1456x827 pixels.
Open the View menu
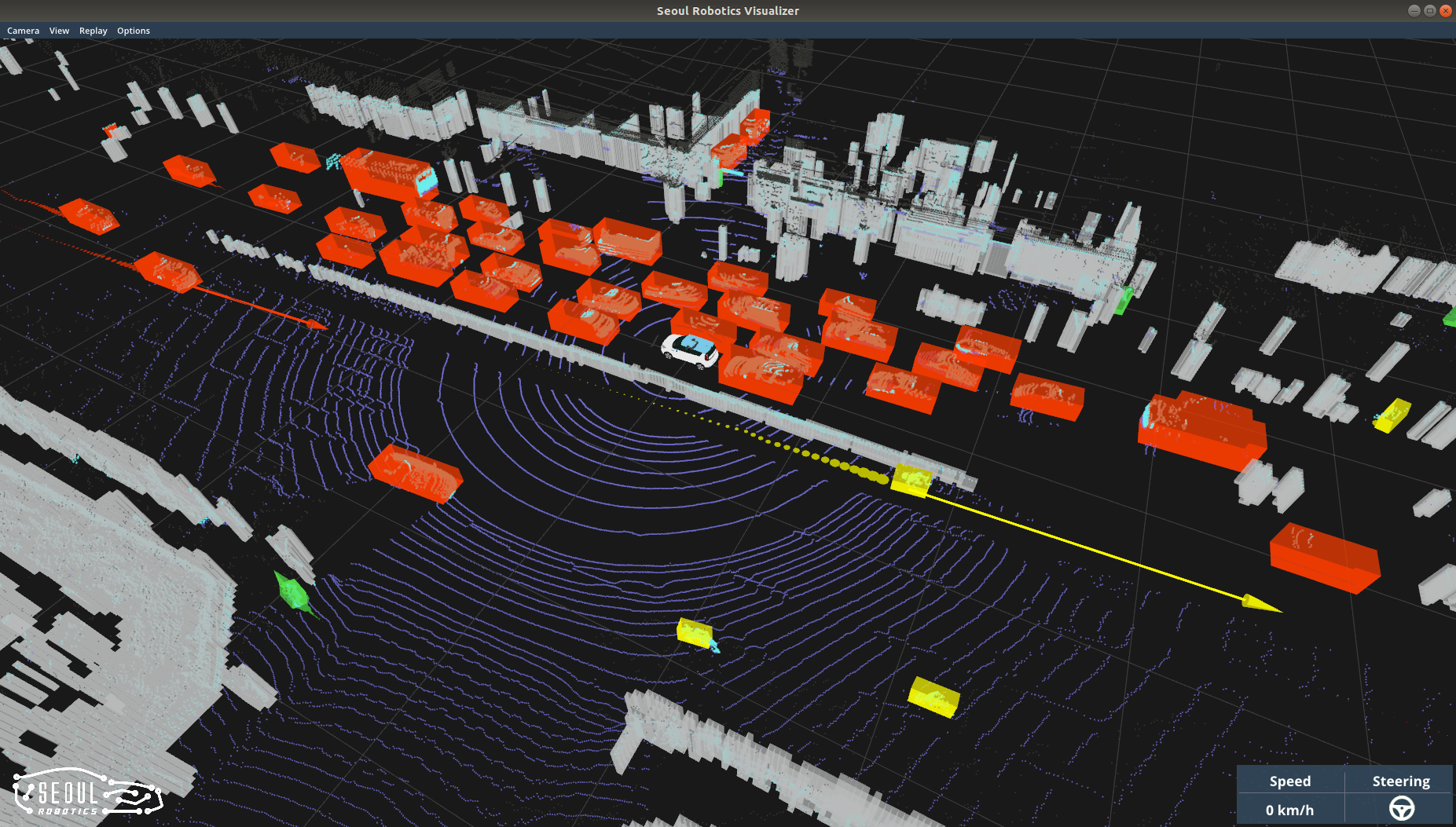click(x=59, y=31)
